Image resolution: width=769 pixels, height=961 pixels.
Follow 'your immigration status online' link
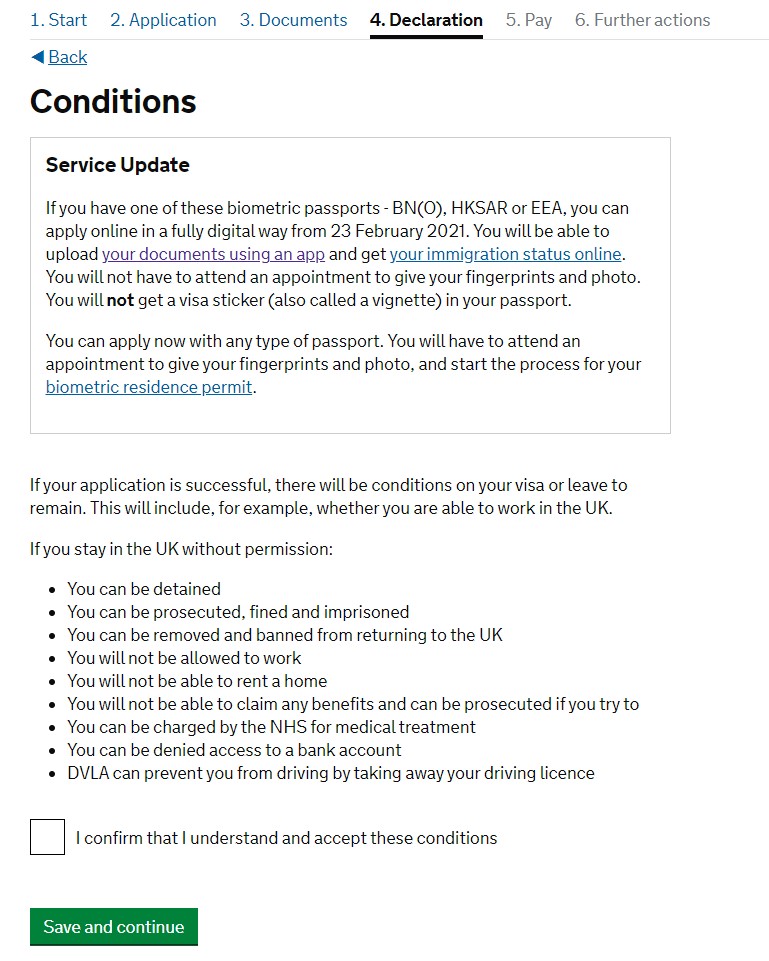coord(505,254)
